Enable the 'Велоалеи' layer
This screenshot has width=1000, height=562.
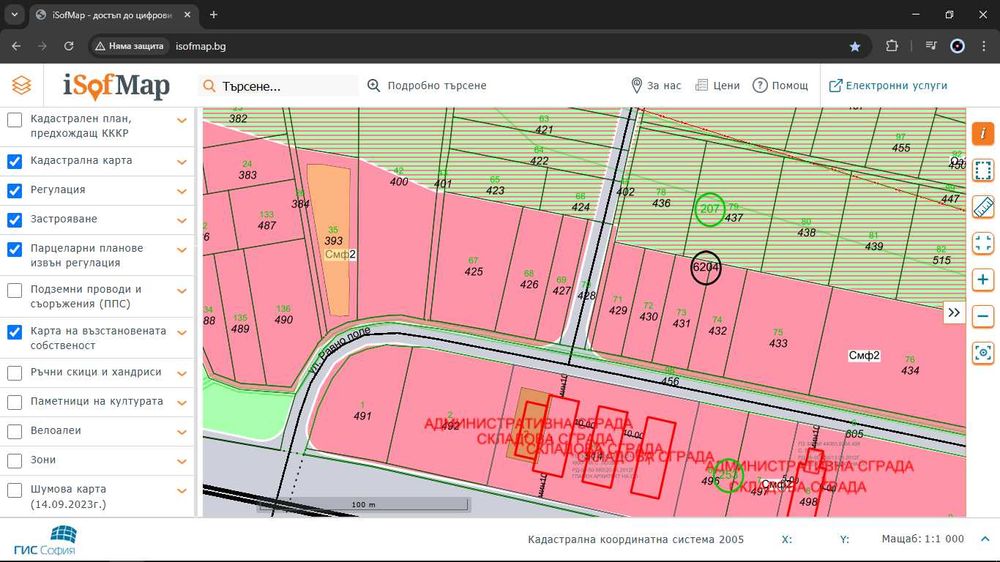tap(14, 432)
